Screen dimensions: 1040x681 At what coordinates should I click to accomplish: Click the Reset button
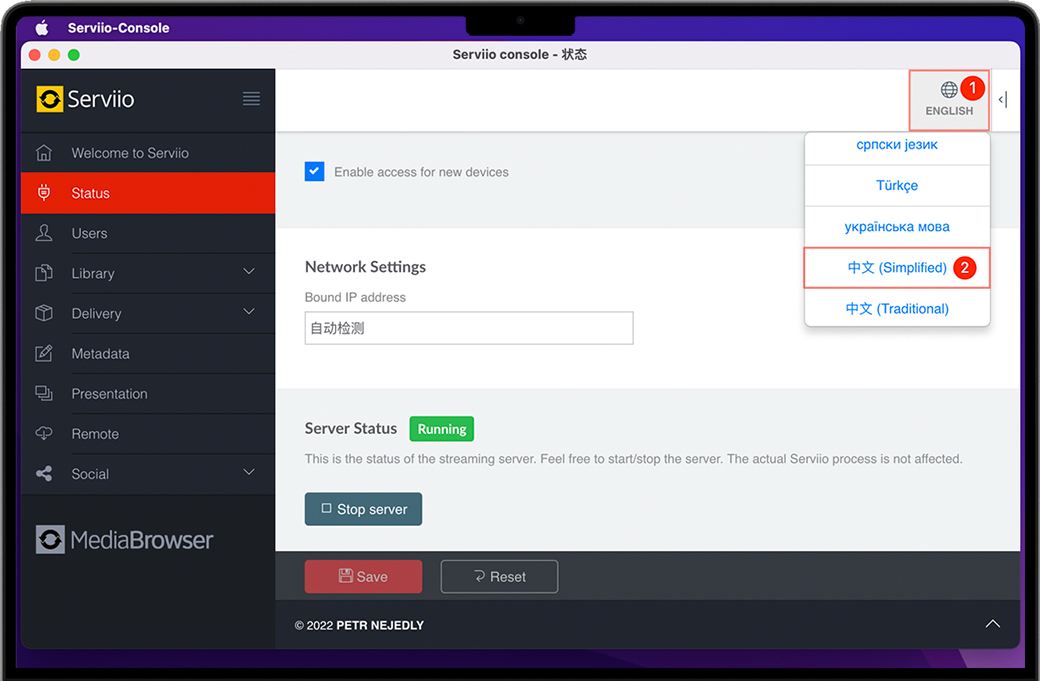(499, 576)
